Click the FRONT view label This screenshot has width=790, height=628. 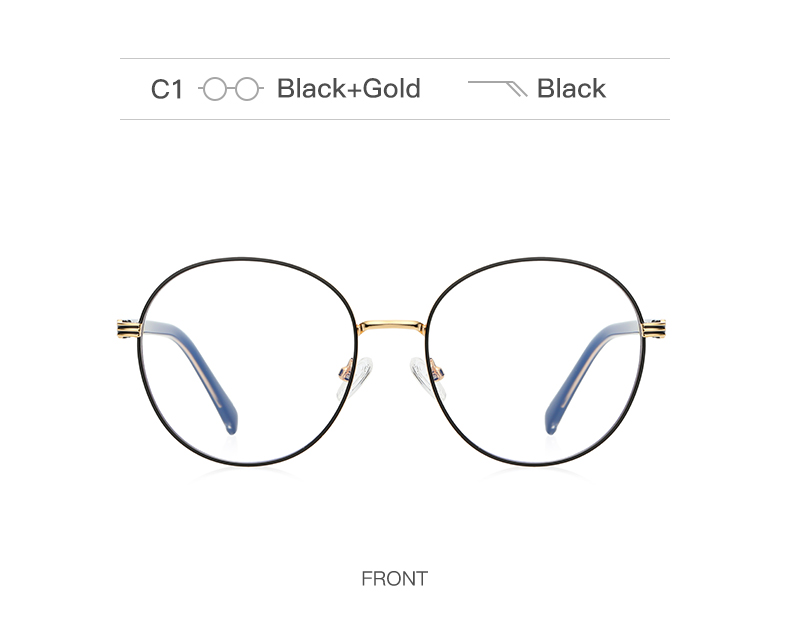point(394,579)
